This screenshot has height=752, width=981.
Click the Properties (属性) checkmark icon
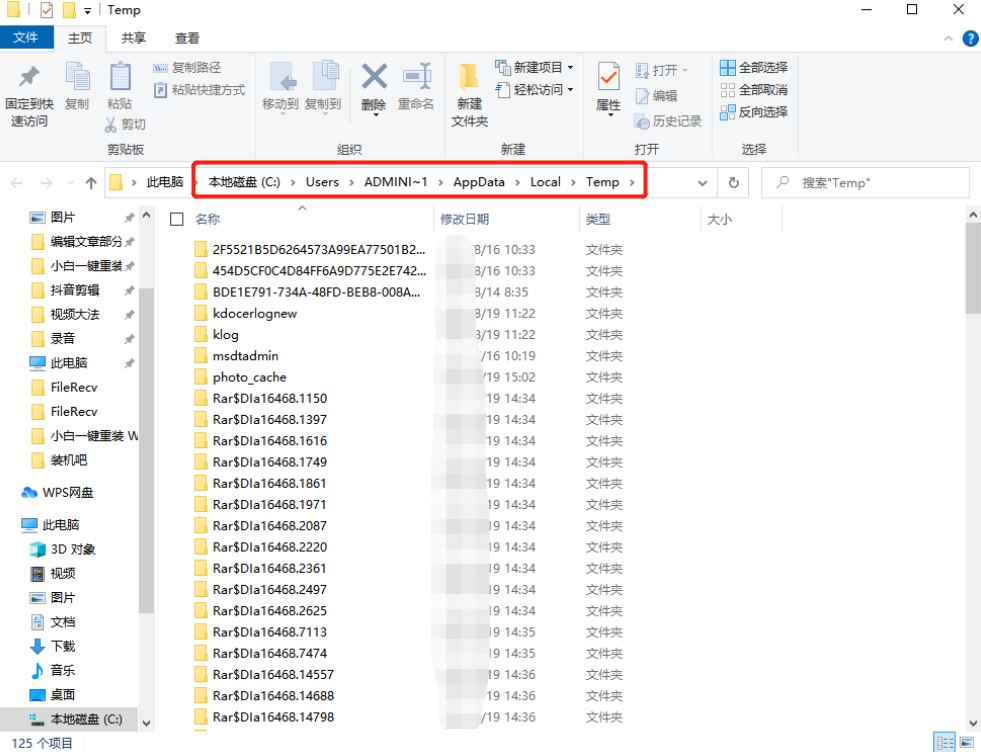click(x=608, y=78)
